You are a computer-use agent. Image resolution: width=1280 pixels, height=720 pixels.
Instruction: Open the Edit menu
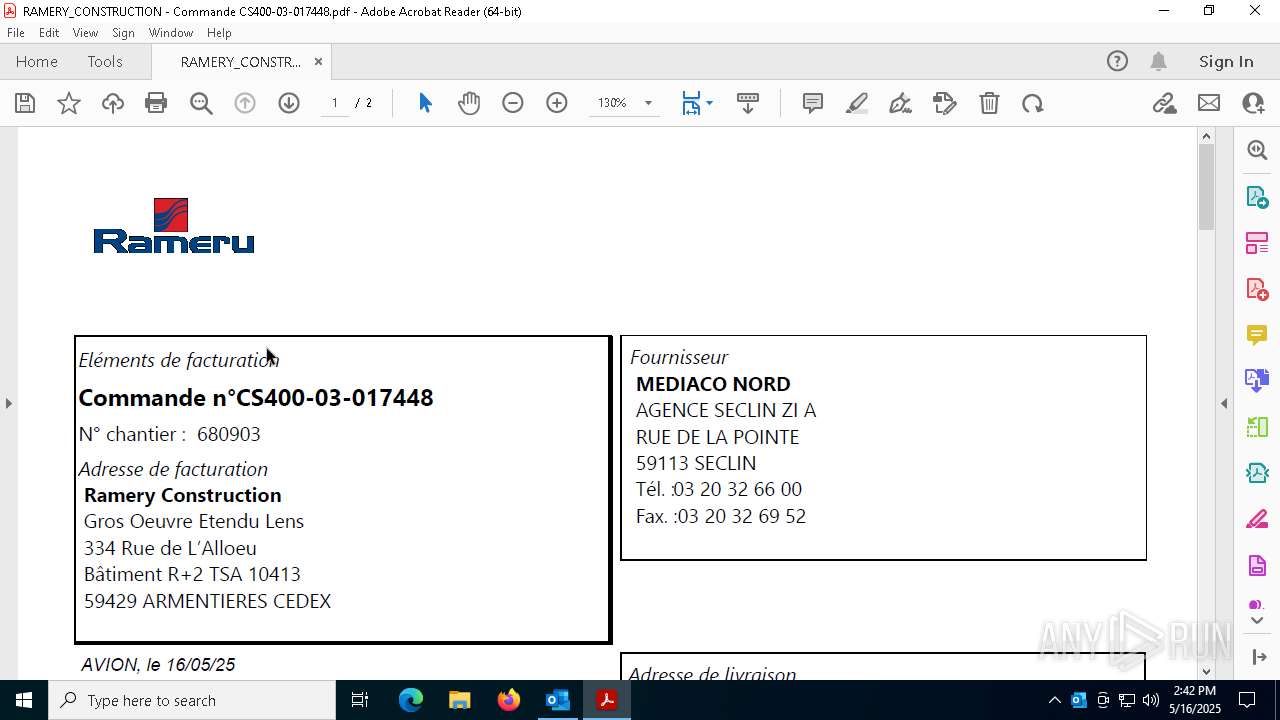pyautogui.click(x=49, y=33)
